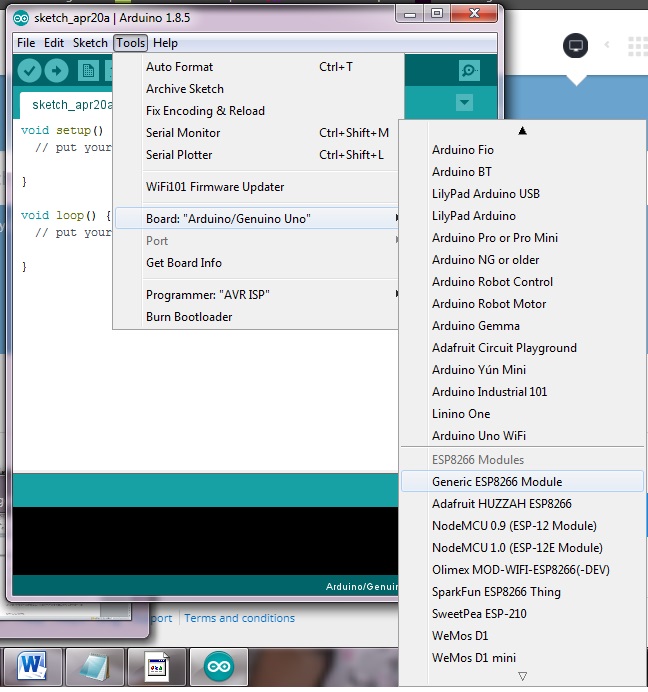Open the Notepad taskbar icon
648x692 pixels.
tap(94, 666)
